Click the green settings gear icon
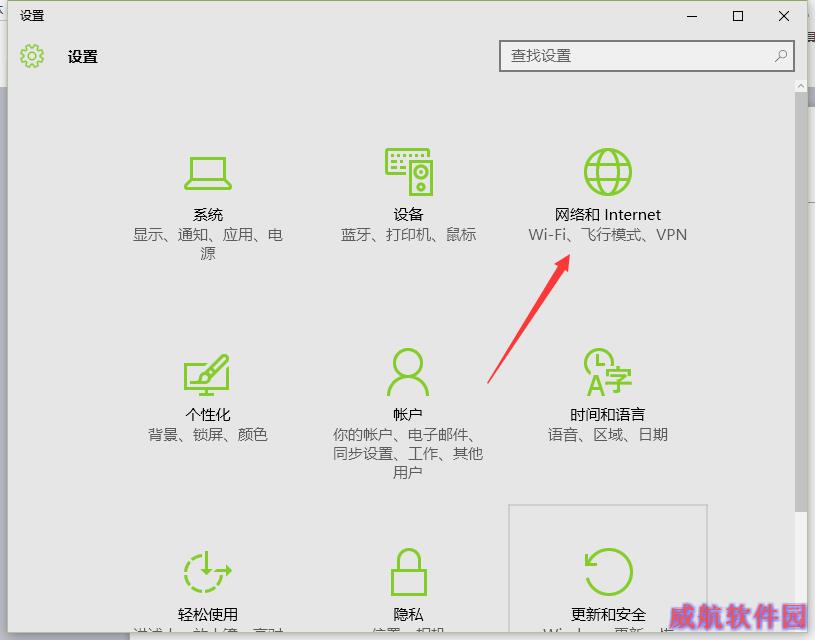 [32, 56]
